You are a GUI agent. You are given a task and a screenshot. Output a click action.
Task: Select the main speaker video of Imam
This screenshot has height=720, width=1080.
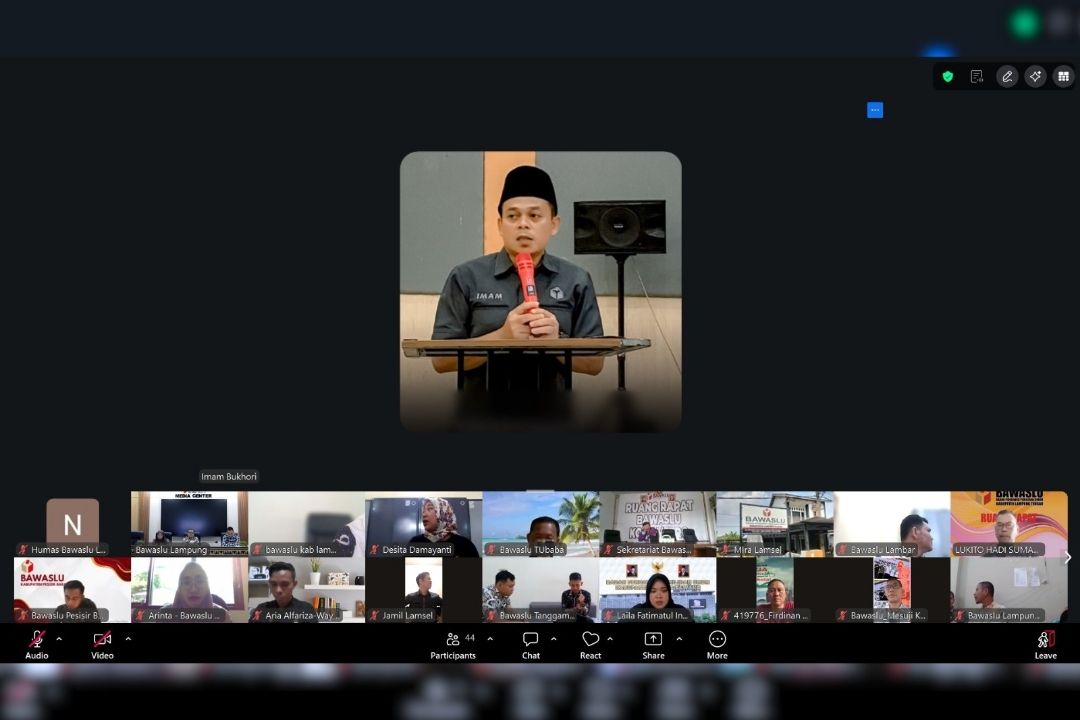tap(541, 291)
